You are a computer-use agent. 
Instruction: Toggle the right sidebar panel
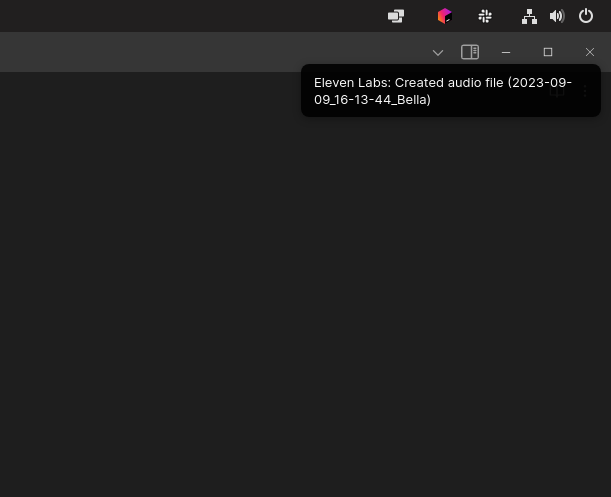point(470,52)
